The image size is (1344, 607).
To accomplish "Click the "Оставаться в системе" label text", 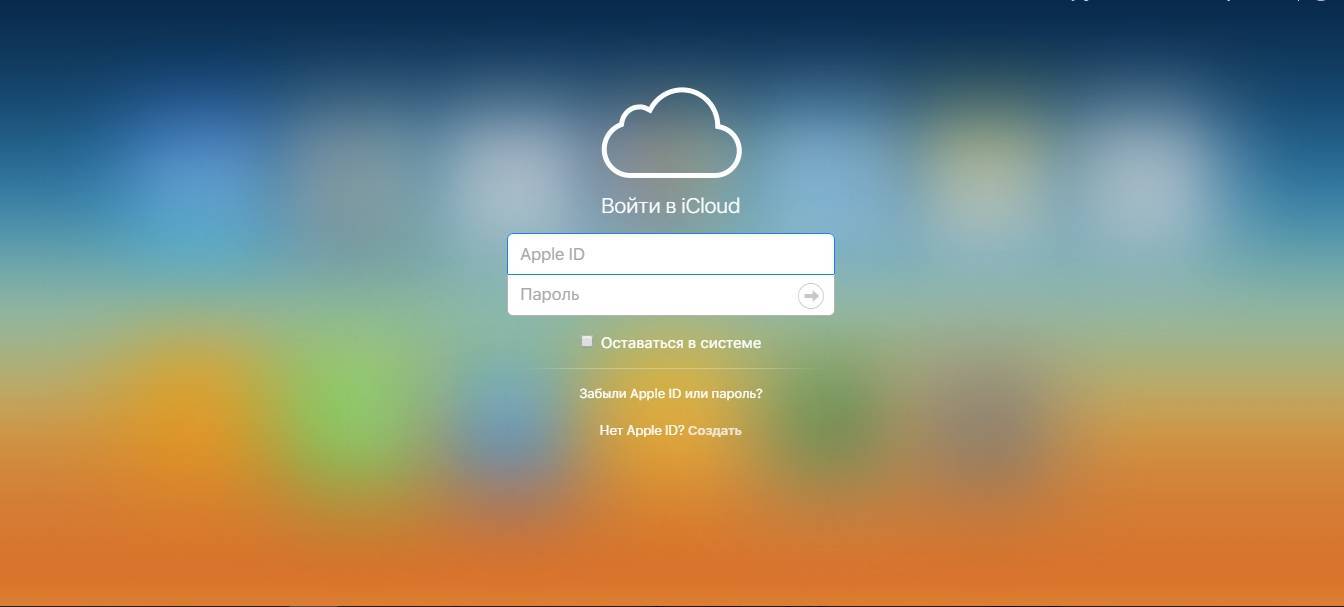I will [681, 343].
